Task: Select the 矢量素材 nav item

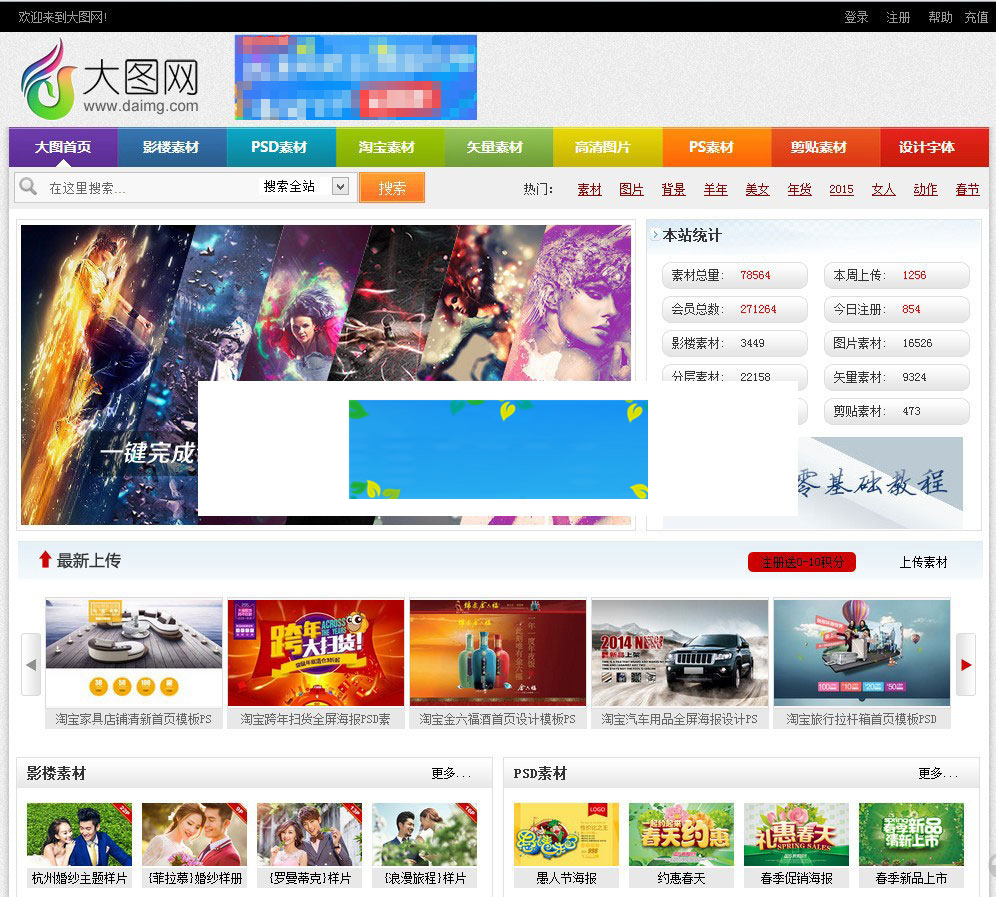Action: pos(497,147)
